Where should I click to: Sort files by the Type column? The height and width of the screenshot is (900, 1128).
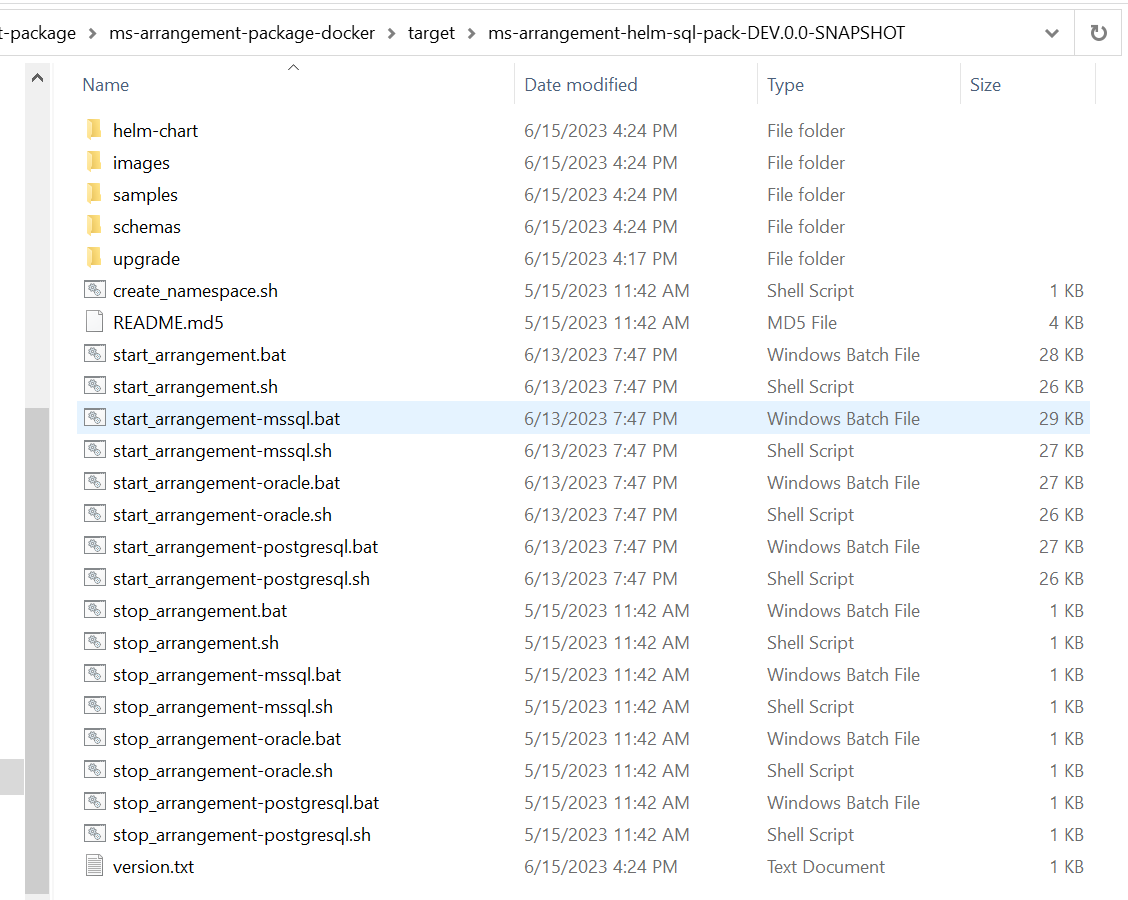785,85
